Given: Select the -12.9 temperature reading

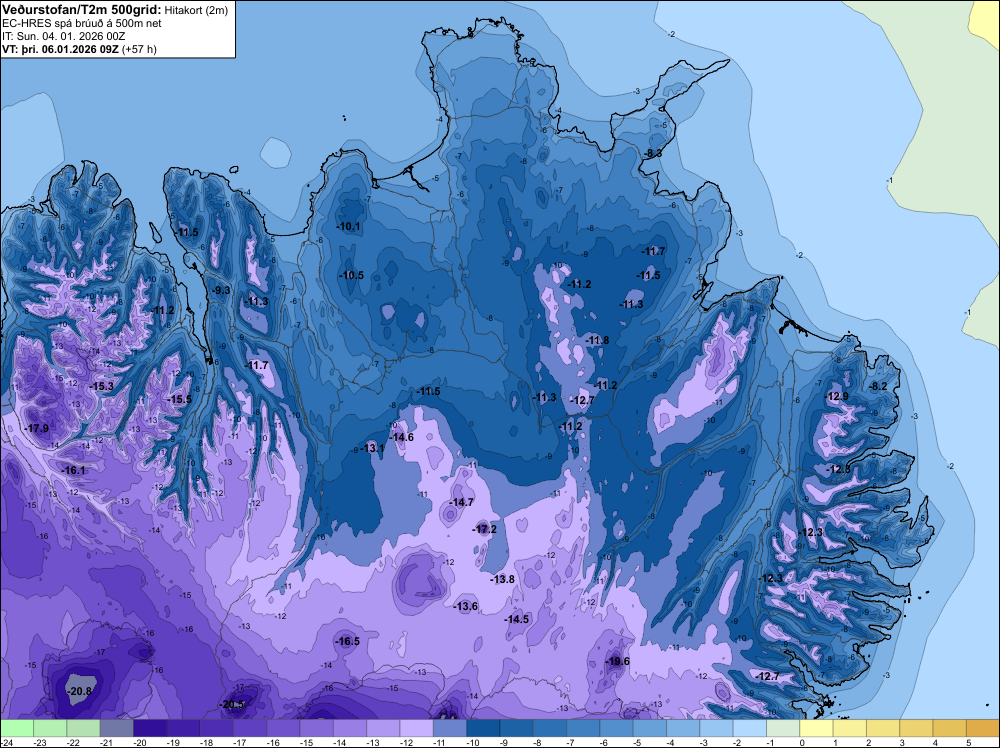Looking at the screenshot, I should pos(837,396).
